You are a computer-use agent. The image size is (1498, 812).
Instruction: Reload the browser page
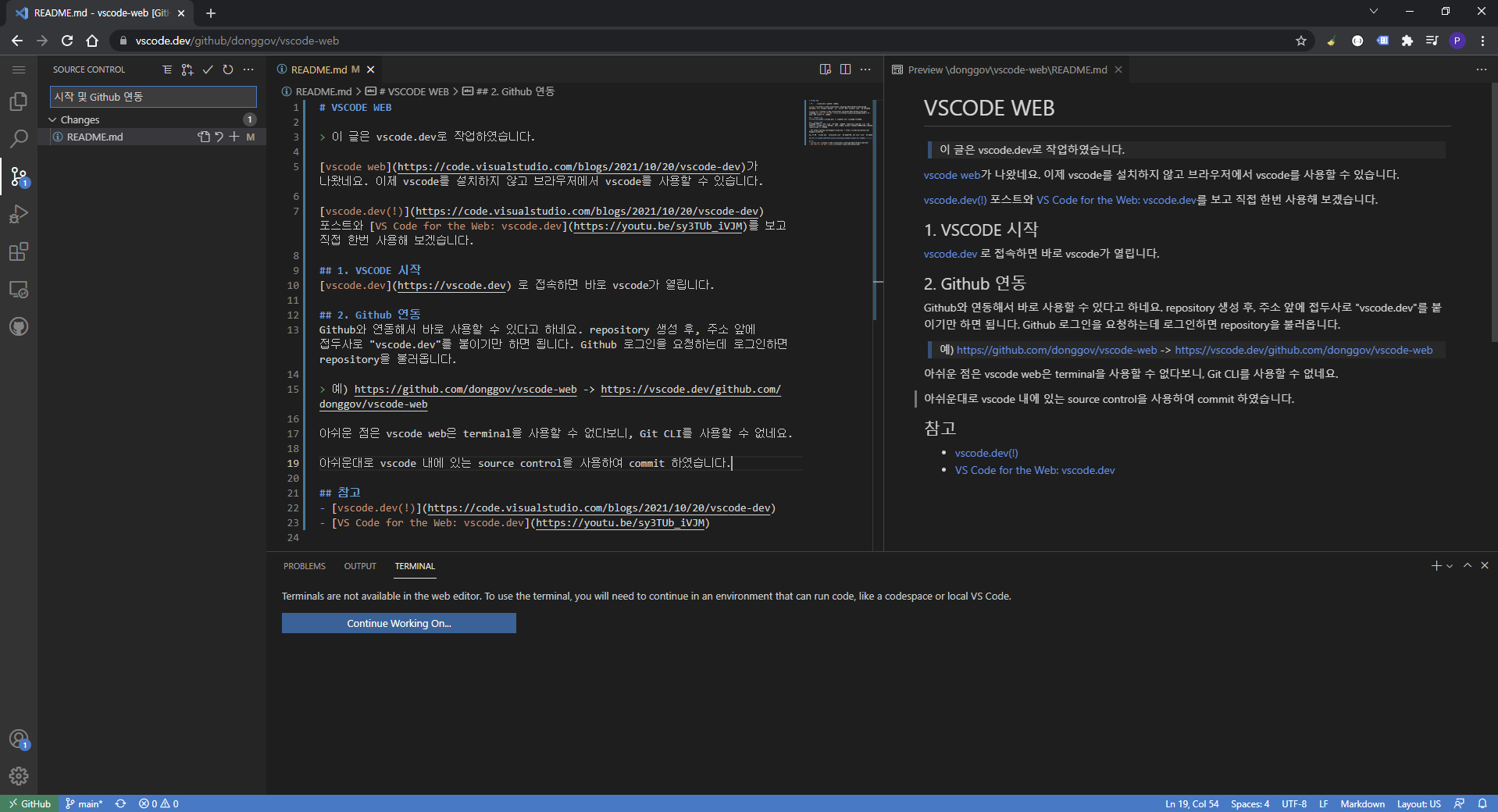[67, 41]
